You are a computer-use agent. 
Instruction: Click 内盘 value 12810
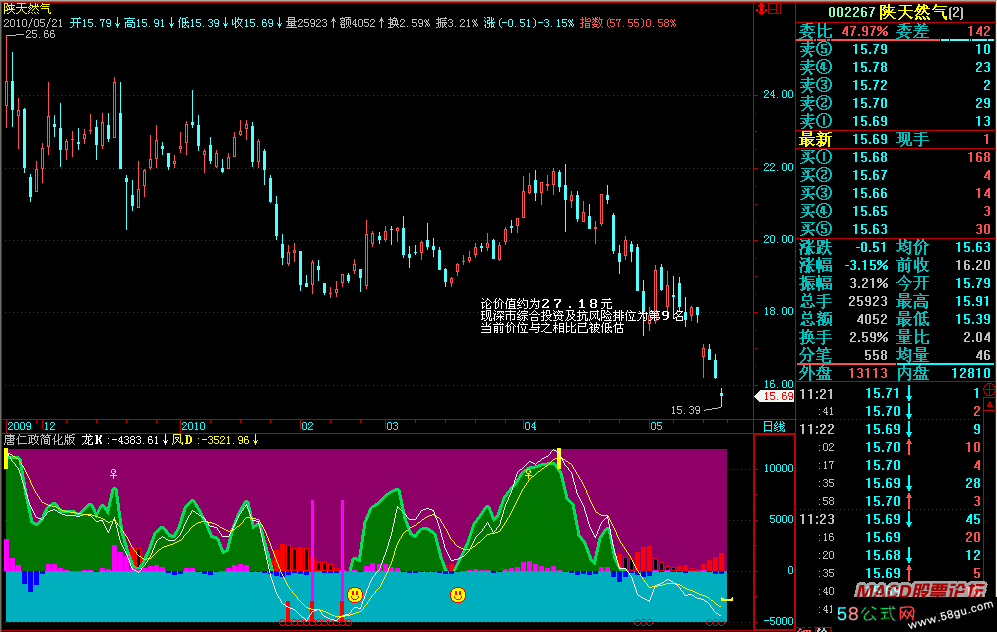point(971,373)
